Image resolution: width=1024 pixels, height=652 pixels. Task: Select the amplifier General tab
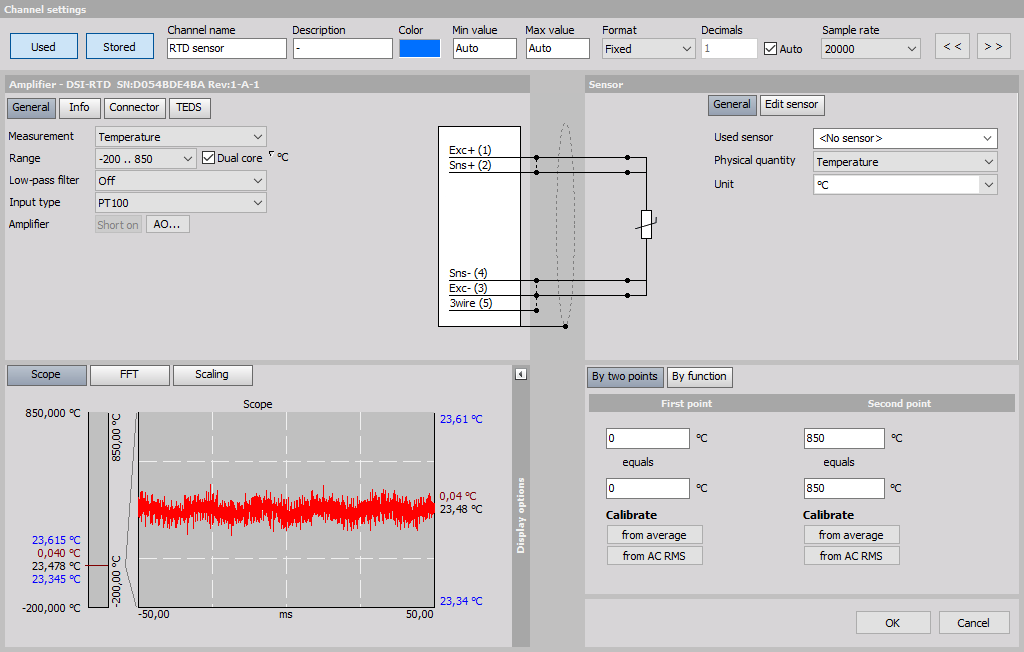(31, 107)
